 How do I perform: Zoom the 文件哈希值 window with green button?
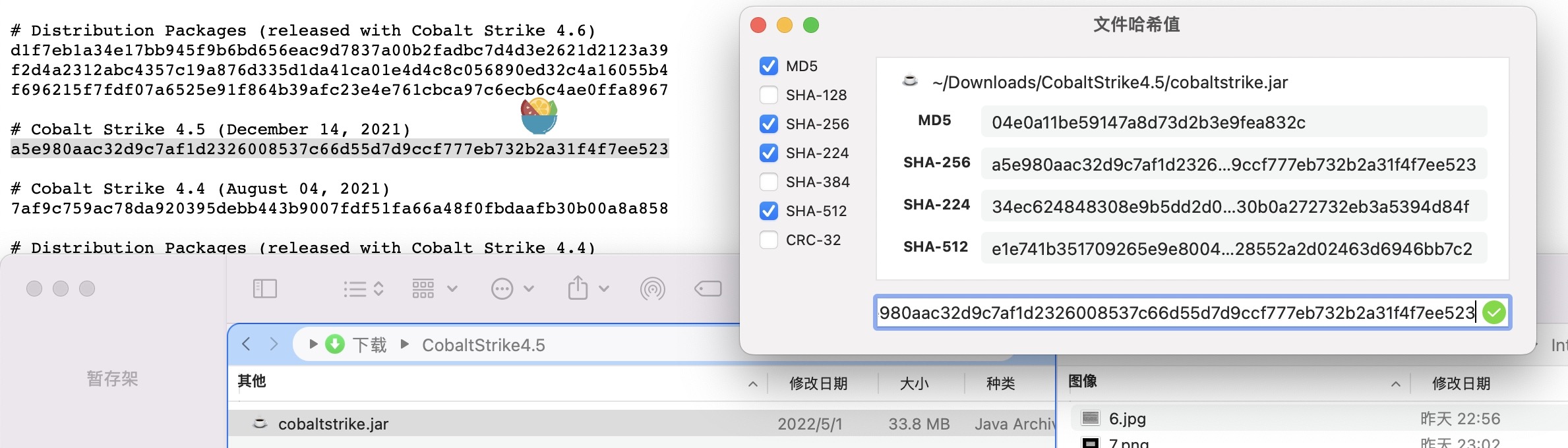pos(811,25)
